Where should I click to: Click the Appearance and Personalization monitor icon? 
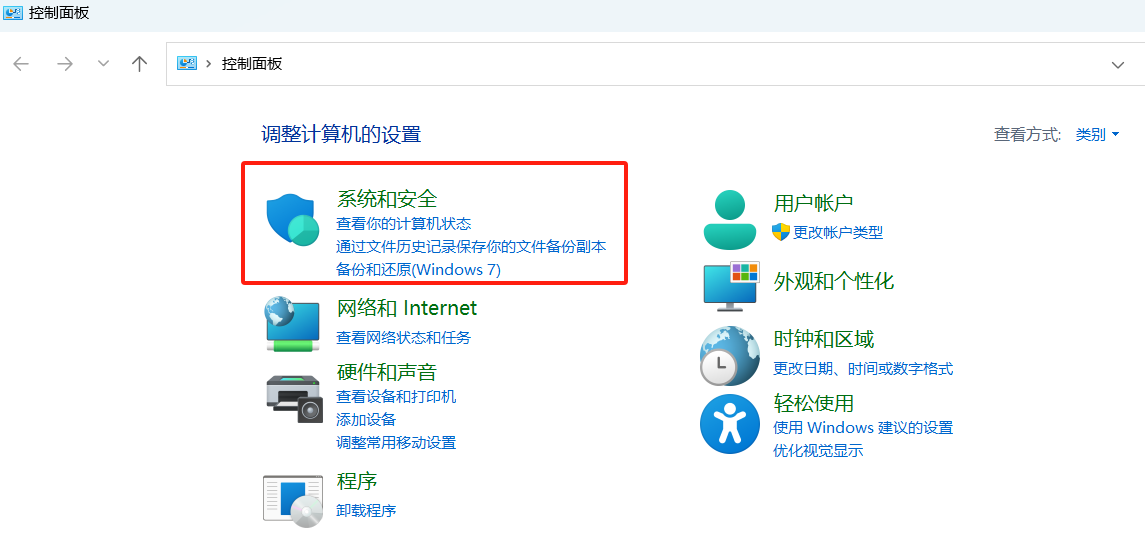click(x=731, y=287)
